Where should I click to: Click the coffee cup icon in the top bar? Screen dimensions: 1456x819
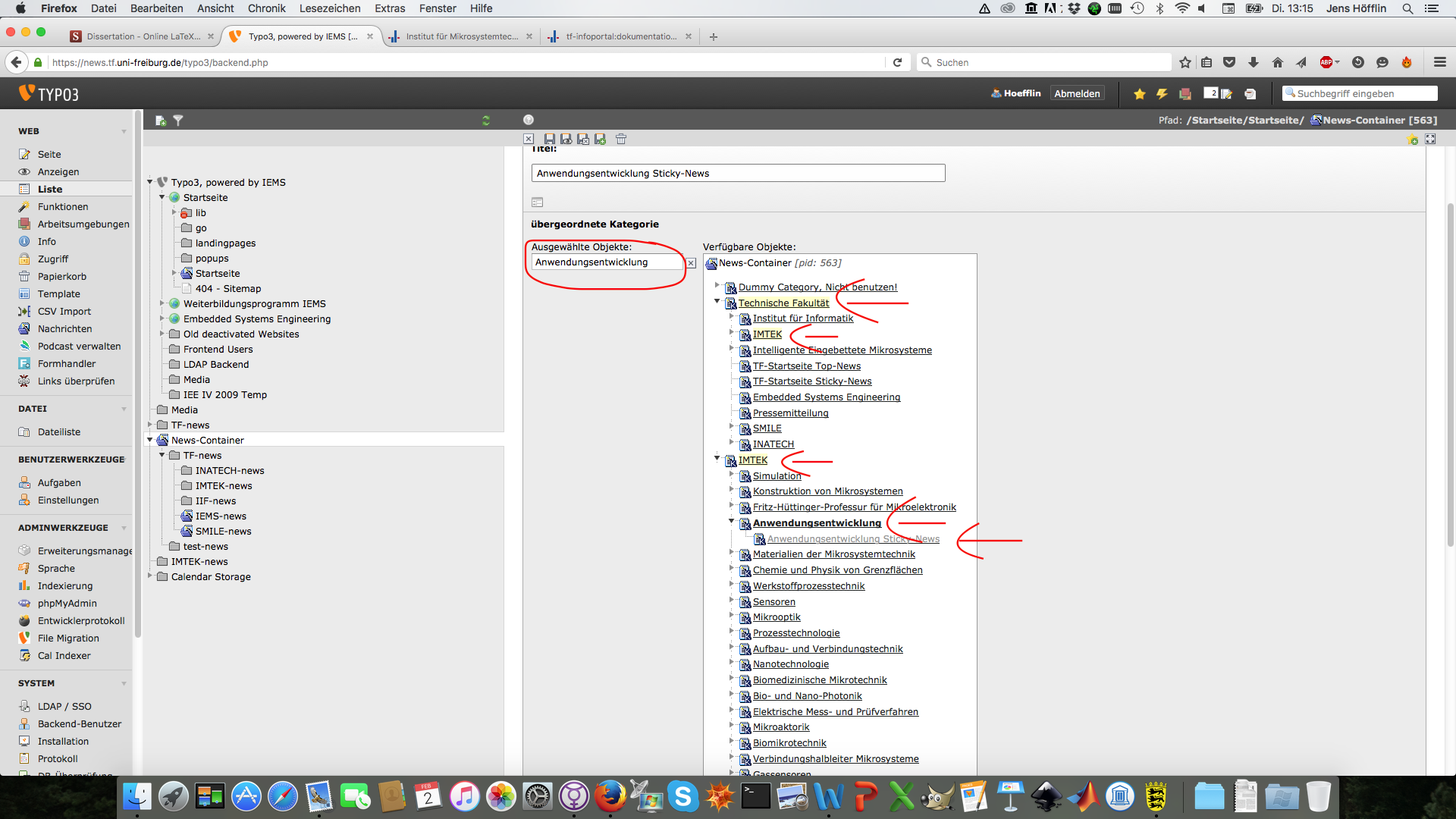click(1250, 94)
